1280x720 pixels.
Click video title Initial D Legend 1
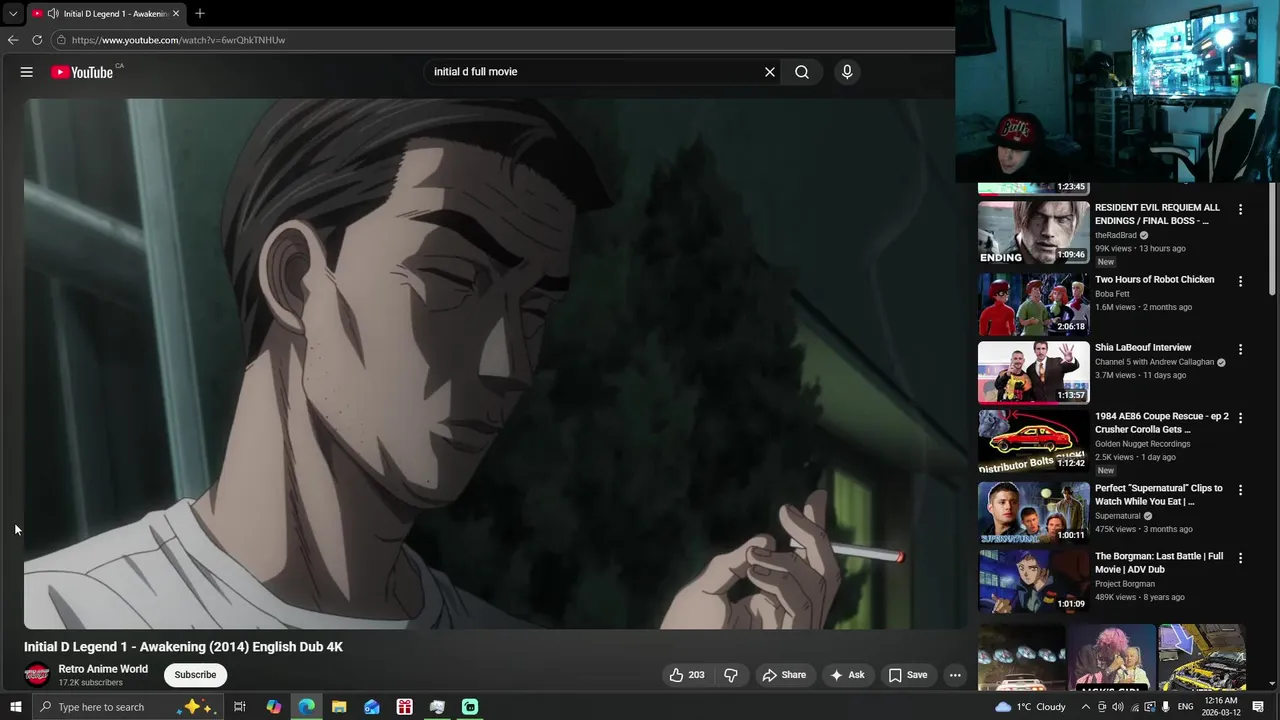click(x=183, y=647)
